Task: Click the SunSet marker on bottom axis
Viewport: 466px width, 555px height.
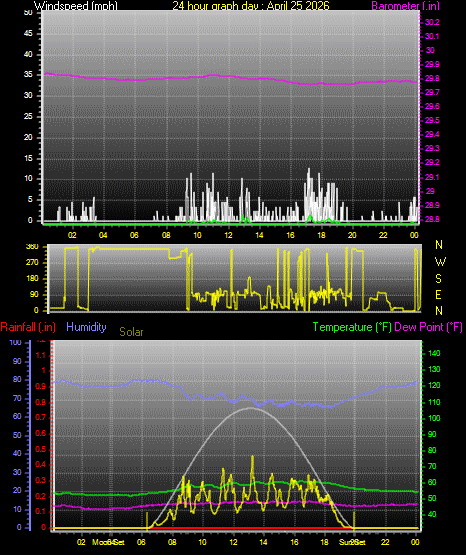Action: pos(352,542)
